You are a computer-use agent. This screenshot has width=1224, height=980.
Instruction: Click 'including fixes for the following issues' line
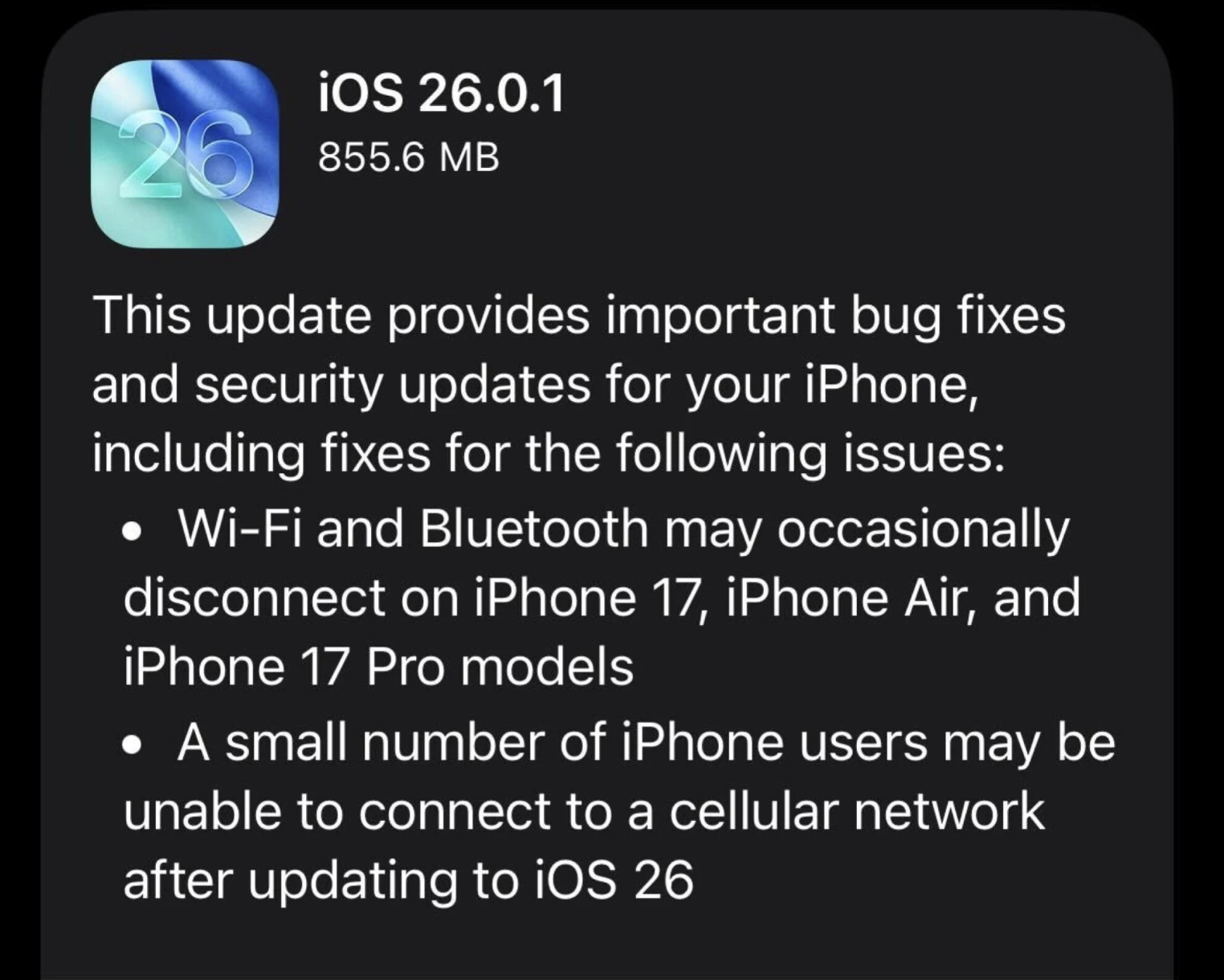[x=549, y=454]
